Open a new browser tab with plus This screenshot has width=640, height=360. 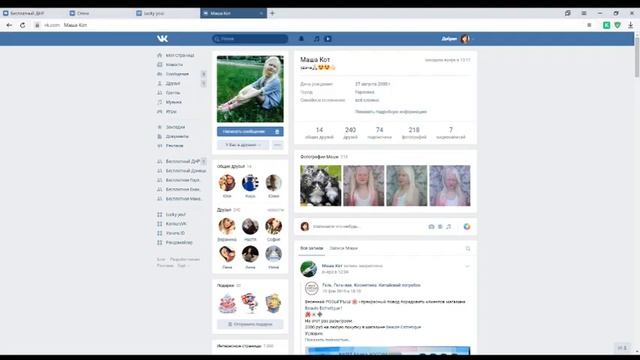pyautogui.click(x=272, y=13)
